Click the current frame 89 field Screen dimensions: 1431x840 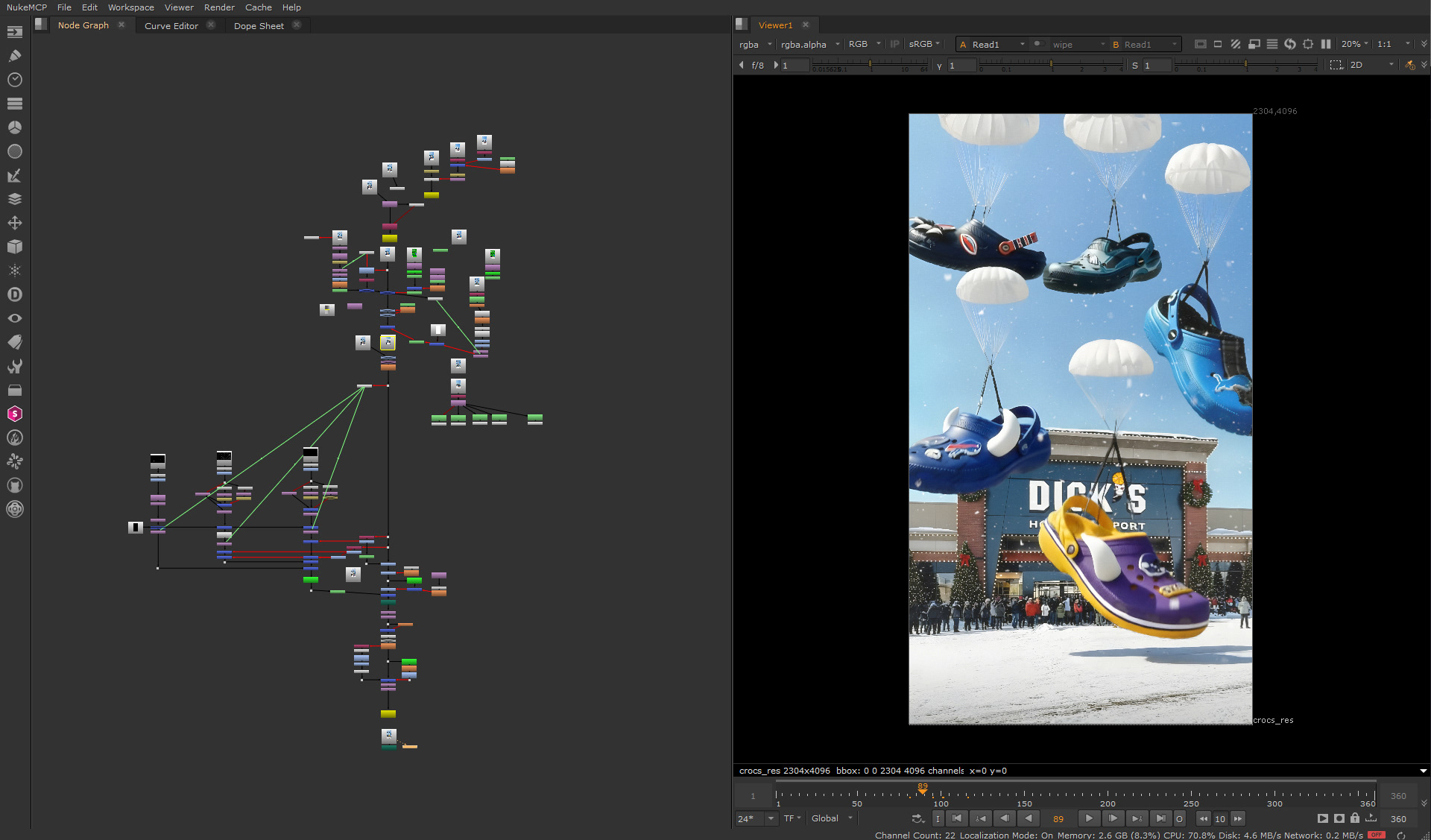(x=1058, y=818)
